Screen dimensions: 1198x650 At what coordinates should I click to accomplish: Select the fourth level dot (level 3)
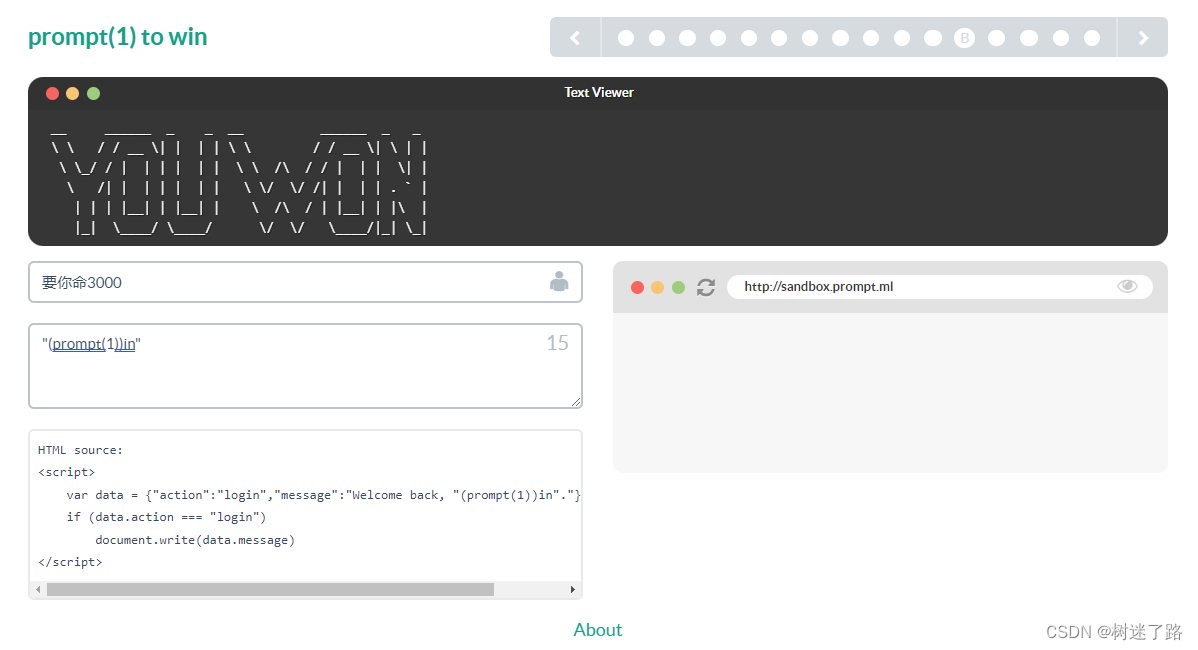coord(718,37)
